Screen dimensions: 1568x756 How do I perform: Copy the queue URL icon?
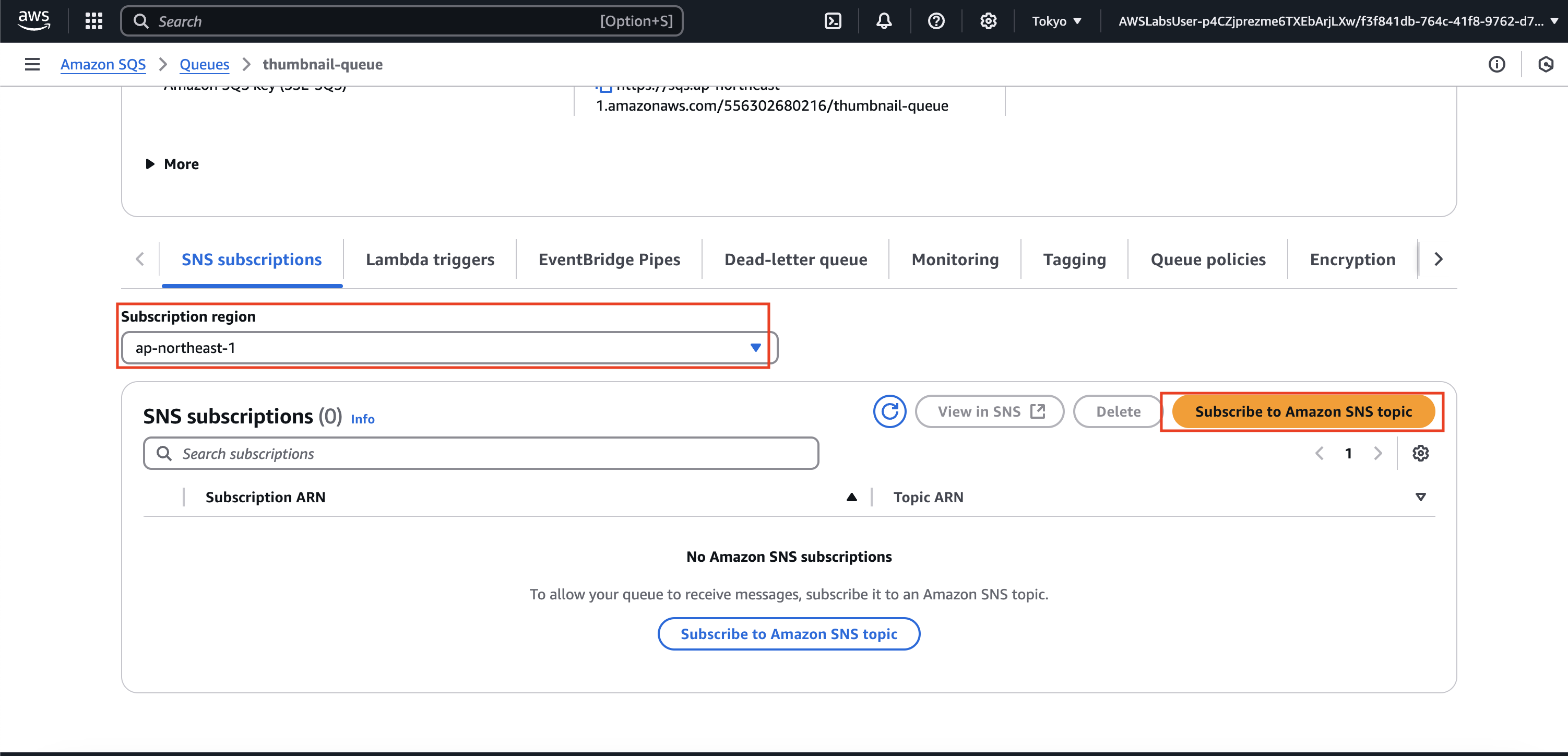(604, 88)
